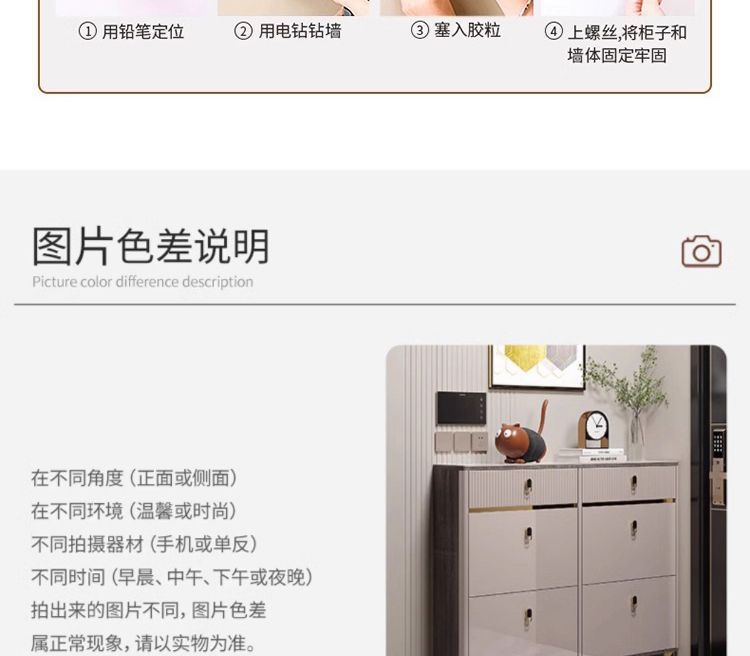Click the 图片色差说明 heading

point(151,247)
